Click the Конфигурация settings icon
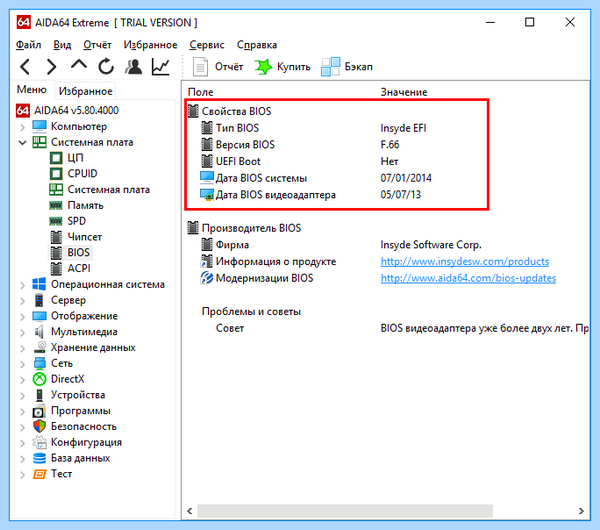Viewport: 600px width, 530px height. (39, 442)
